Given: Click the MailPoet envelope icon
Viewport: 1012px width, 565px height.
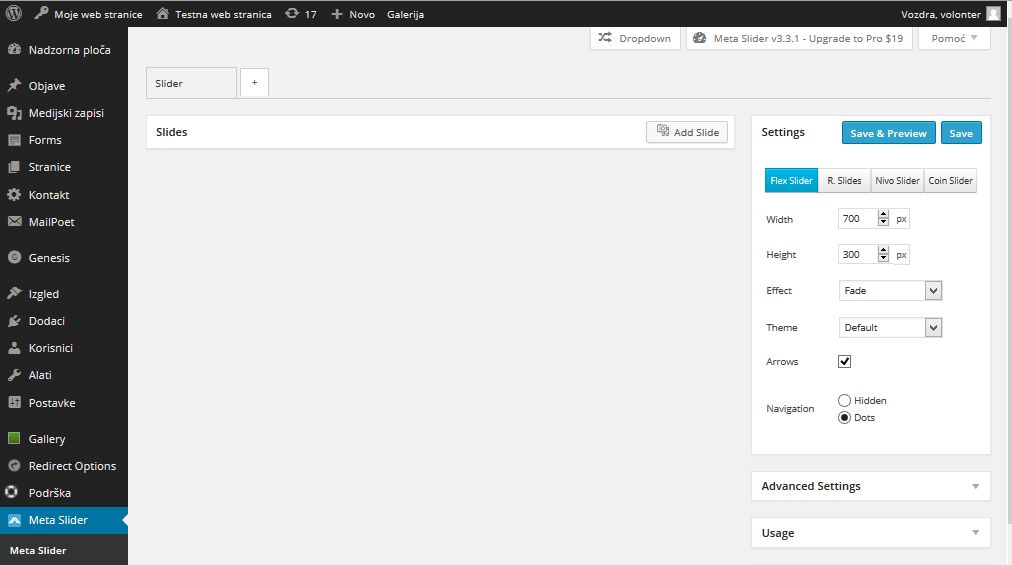Looking at the screenshot, I should tap(14, 221).
